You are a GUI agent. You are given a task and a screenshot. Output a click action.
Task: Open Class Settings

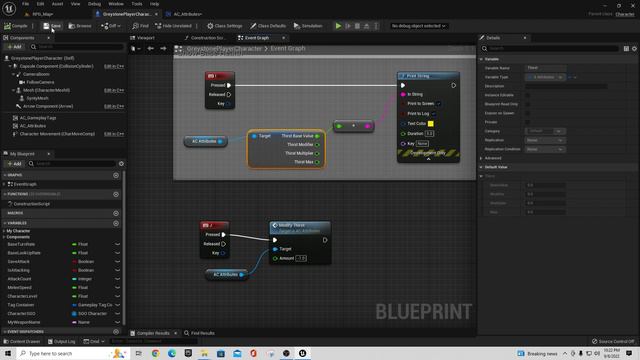point(224,26)
